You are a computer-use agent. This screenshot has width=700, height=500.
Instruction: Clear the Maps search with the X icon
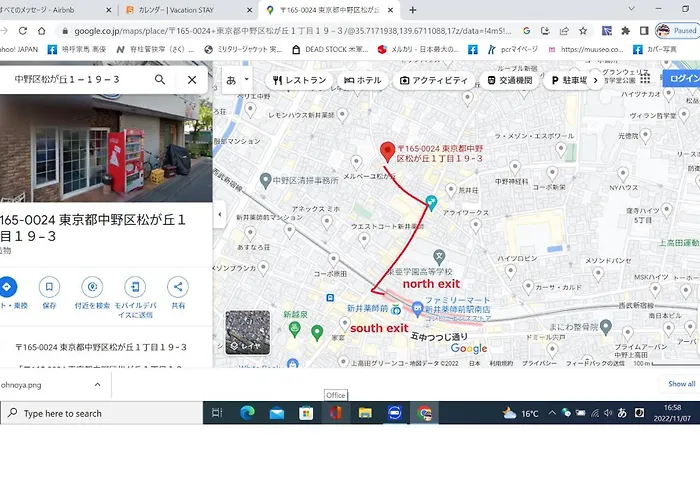(x=192, y=79)
